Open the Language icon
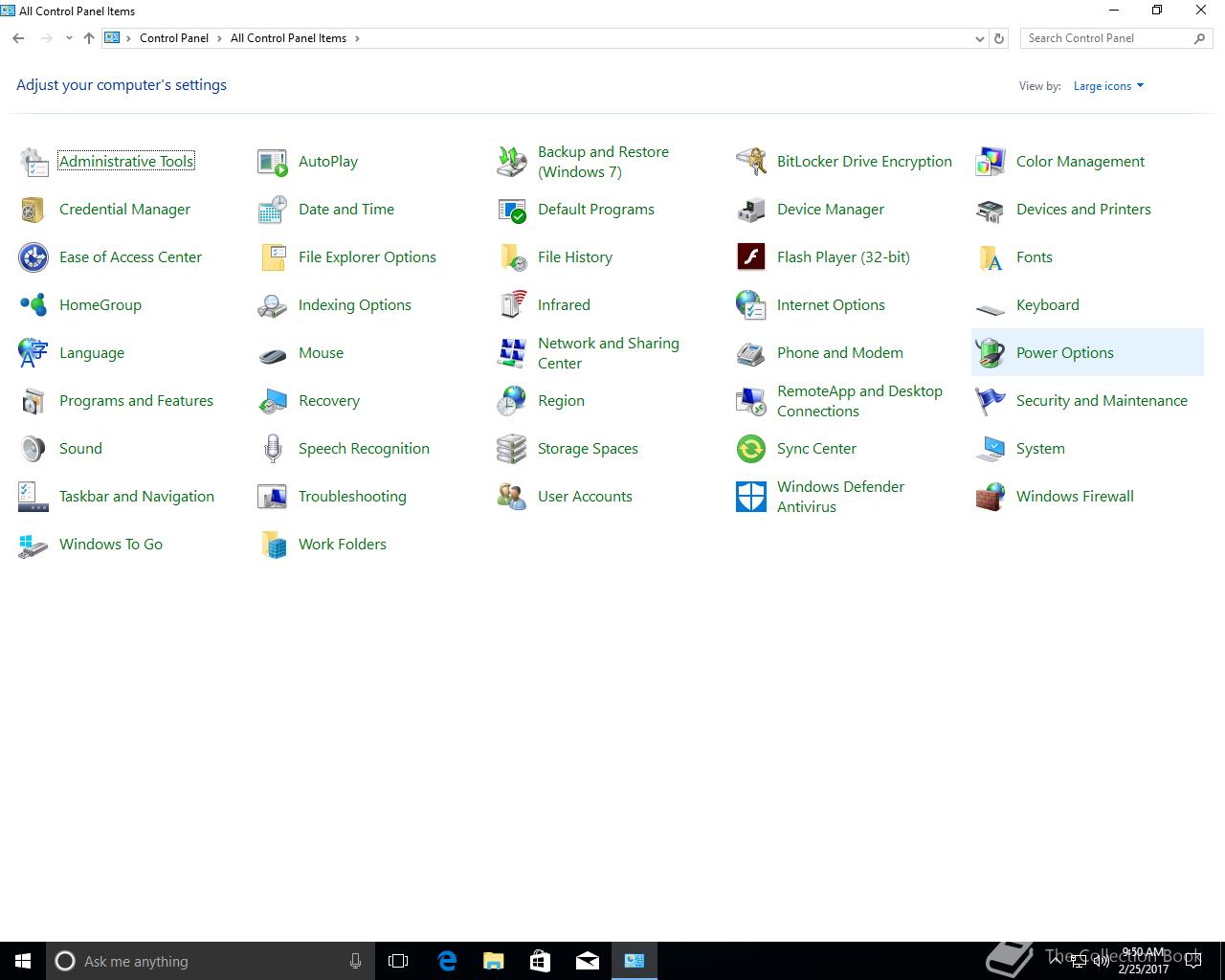 tap(33, 353)
